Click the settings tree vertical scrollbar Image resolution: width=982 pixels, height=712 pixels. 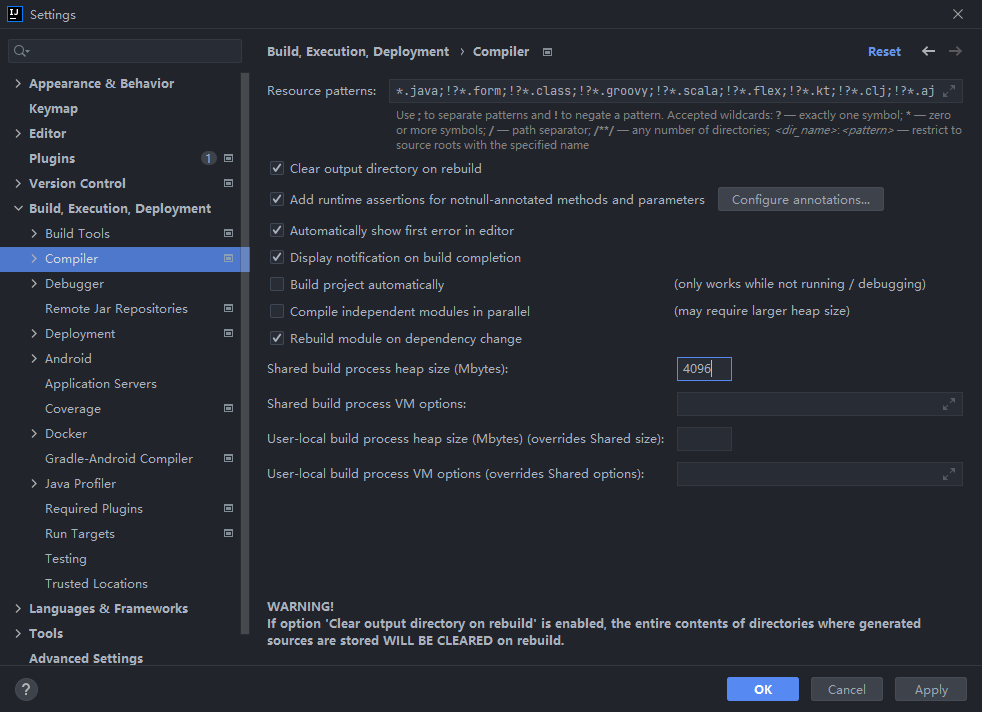pos(246,354)
